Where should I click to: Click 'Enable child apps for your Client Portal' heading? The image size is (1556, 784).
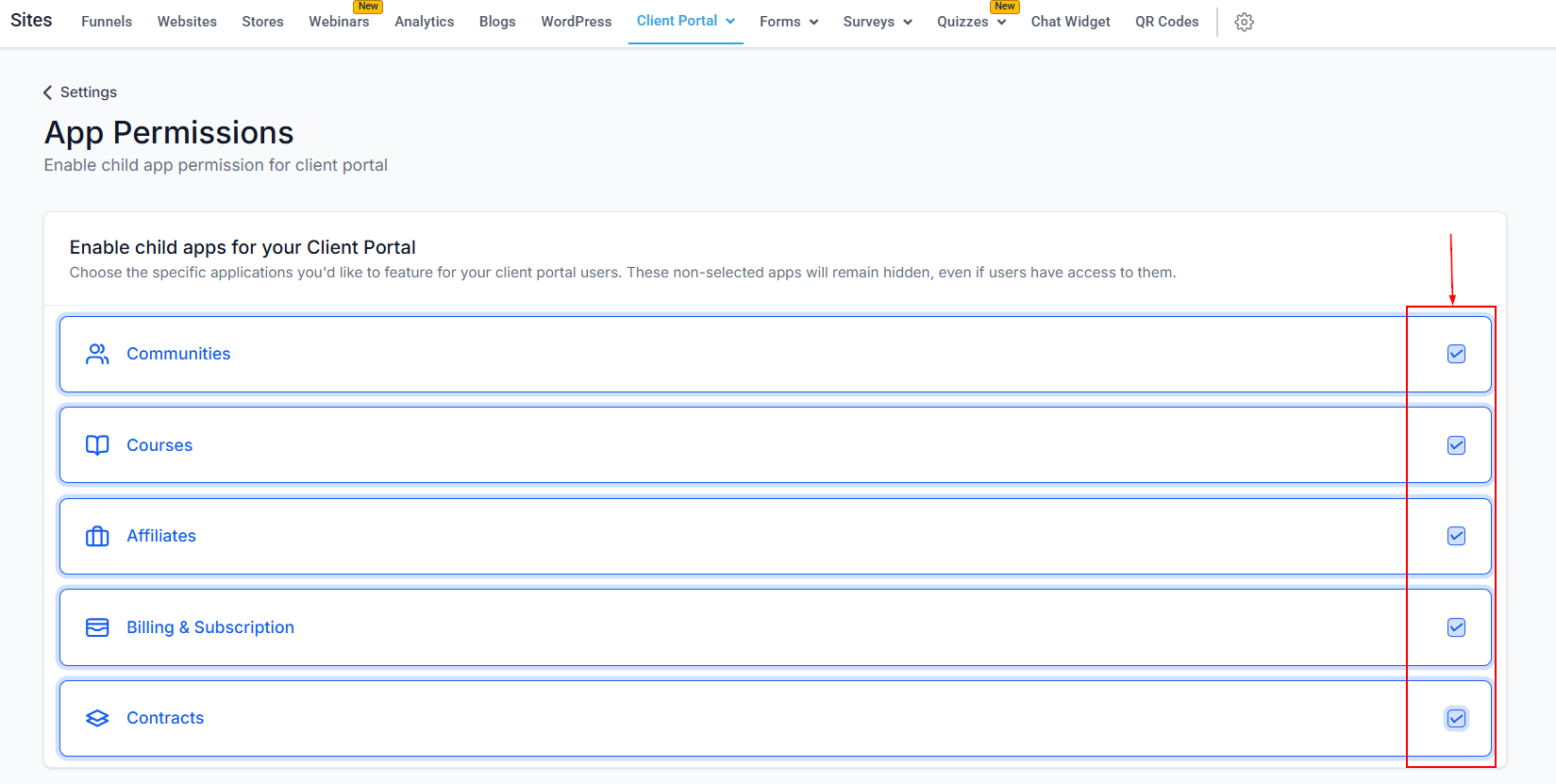[243, 247]
